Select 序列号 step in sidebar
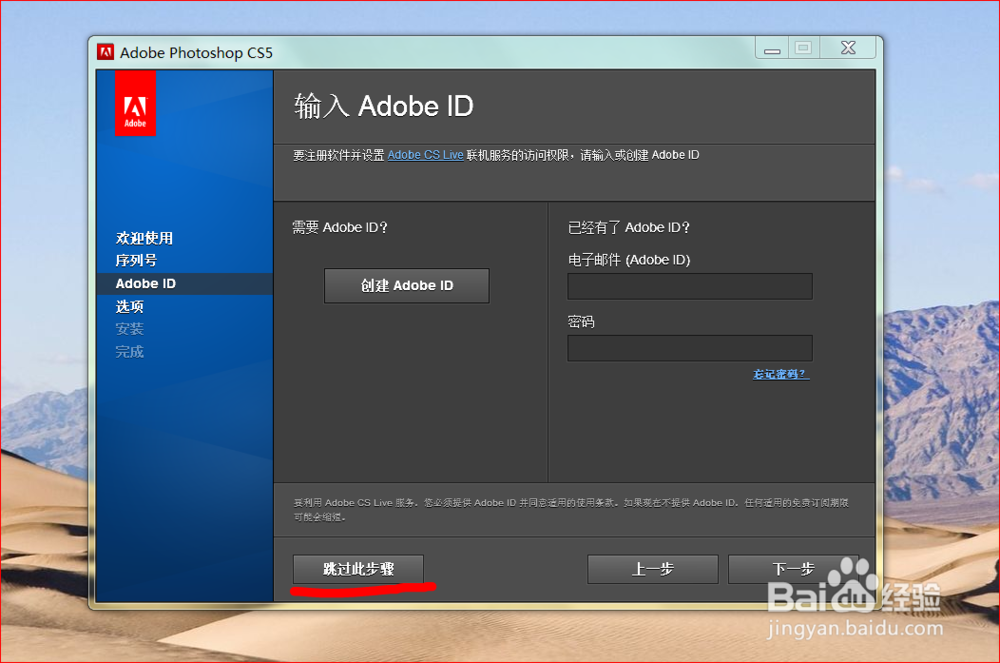The width and height of the screenshot is (1000, 663). pyautogui.click(x=136, y=261)
